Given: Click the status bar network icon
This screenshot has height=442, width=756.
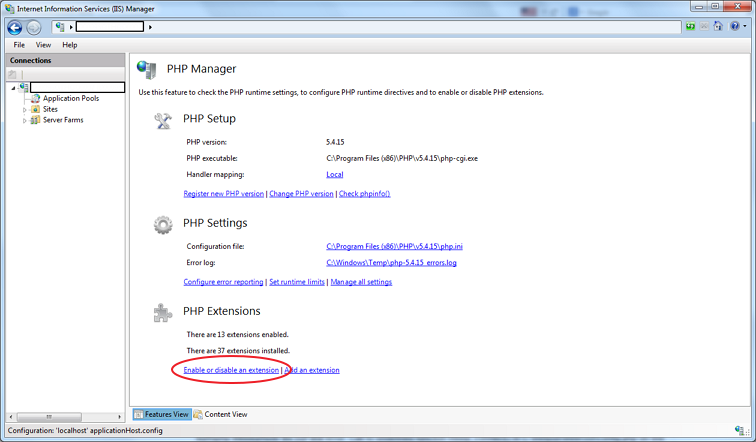Looking at the screenshot, I should (740, 430).
